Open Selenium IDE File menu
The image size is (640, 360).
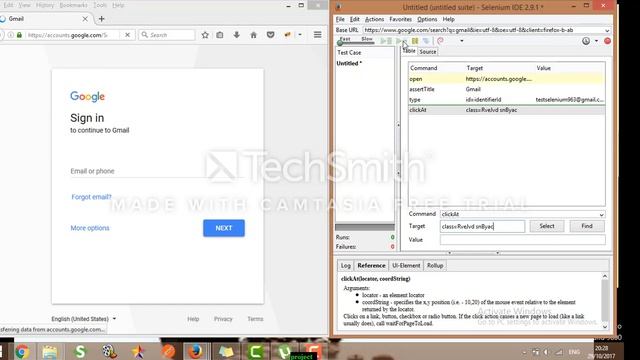click(x=340, y=19)
